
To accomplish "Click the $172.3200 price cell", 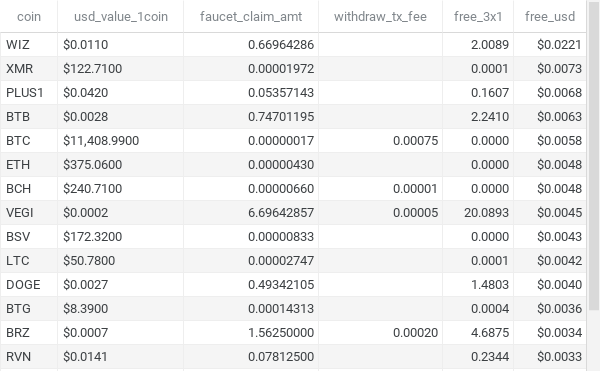I will (x=121, y=237).
